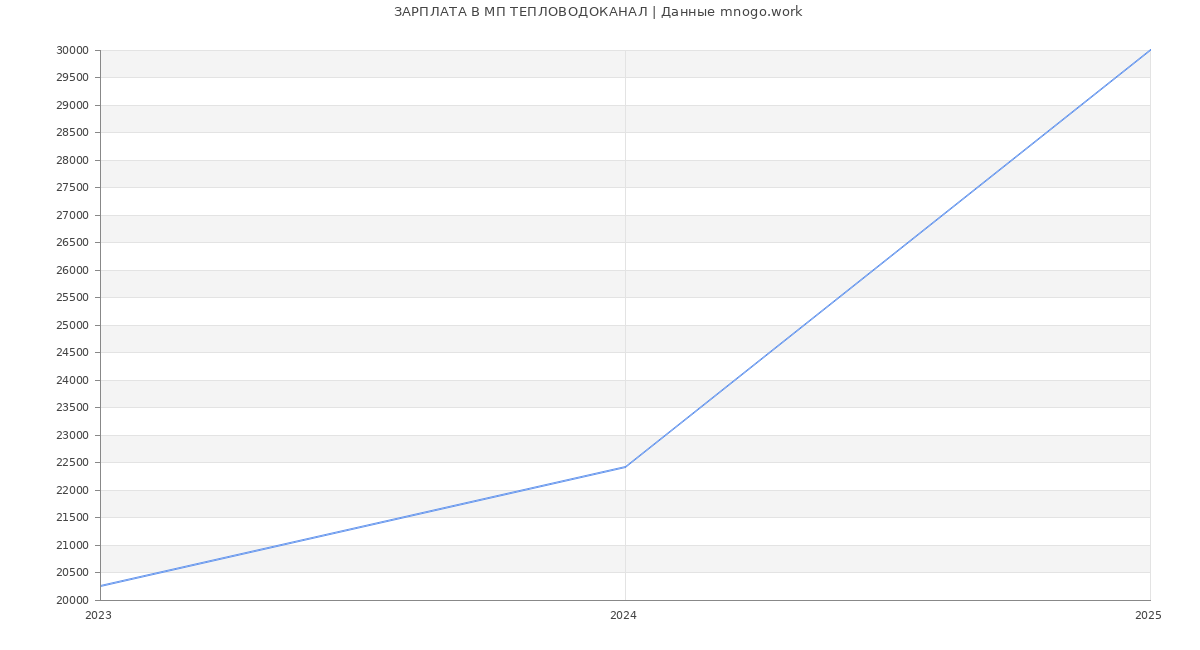1200x650 pixels.
Task: Click the 23500 y-axis label
Action: pos(73,408)
